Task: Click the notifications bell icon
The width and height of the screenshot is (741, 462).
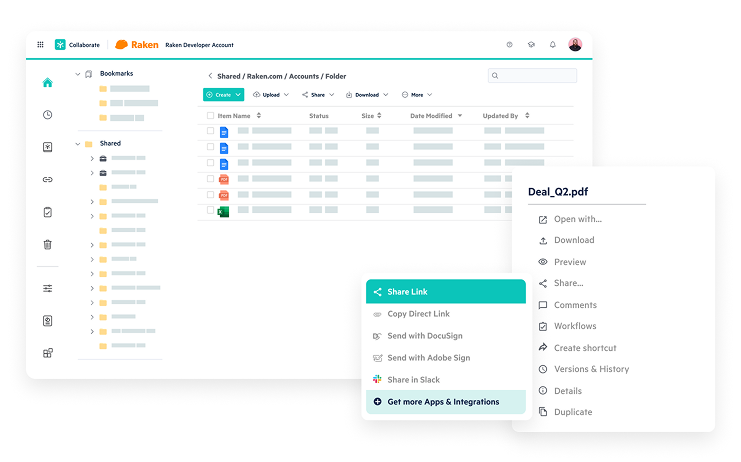Action: pos(552,45)
